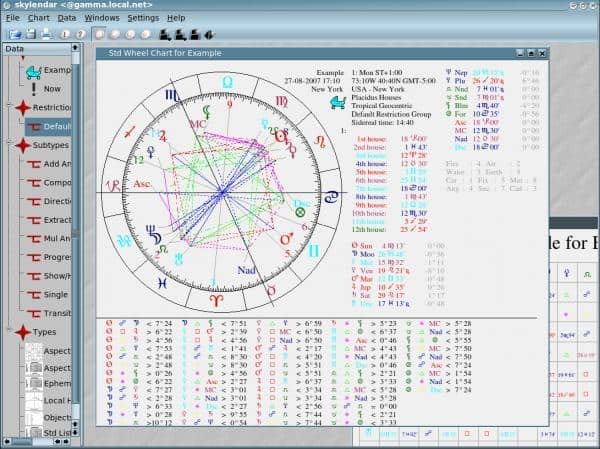Click the baby carriage icon in the chart header

[338, 103]
